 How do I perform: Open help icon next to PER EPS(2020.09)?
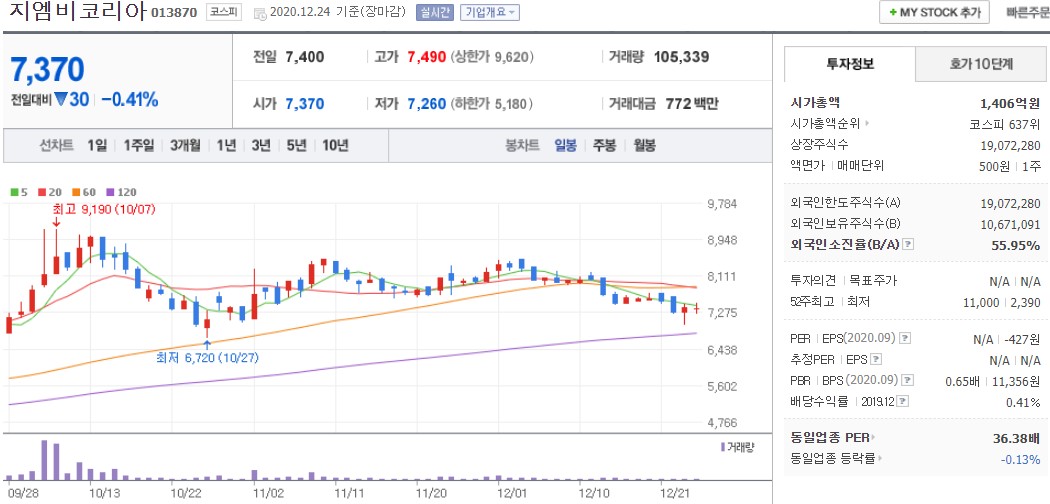(905, 338)
